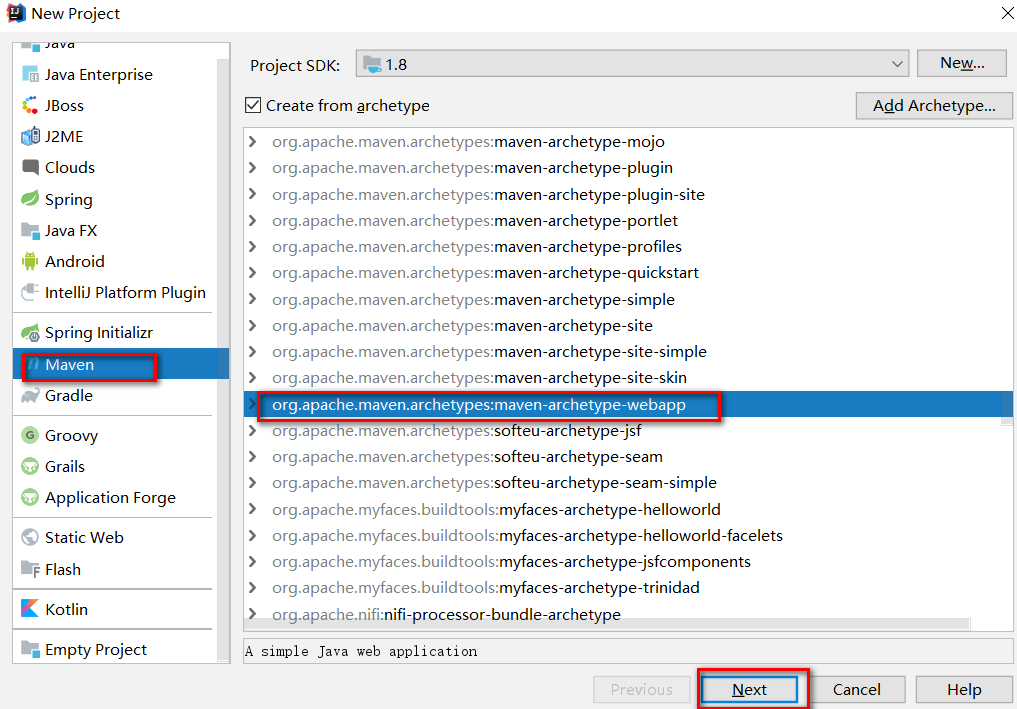Expand the maven-archetype-profiles entry
This screenshot has width=1017, height=709.
[x=253, y=246]
